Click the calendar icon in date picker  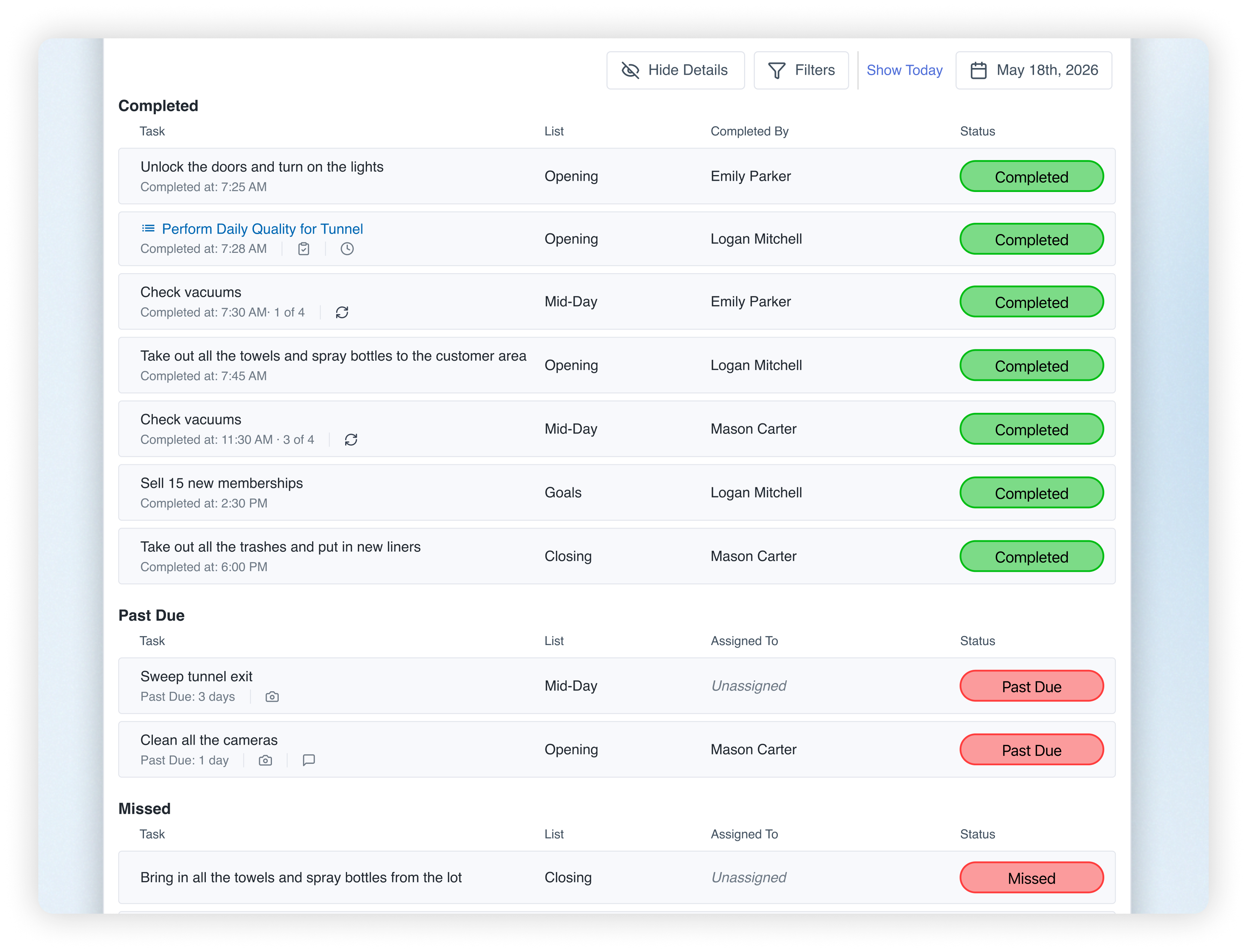point(978,70)
